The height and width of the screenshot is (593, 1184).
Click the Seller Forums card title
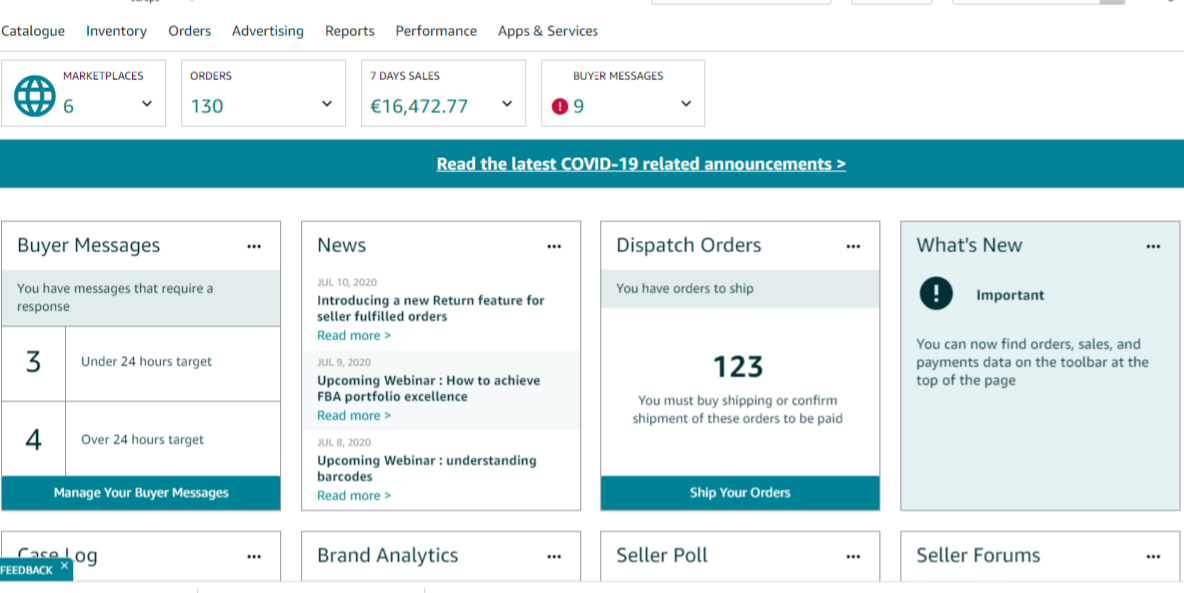[x=979, y=555]
